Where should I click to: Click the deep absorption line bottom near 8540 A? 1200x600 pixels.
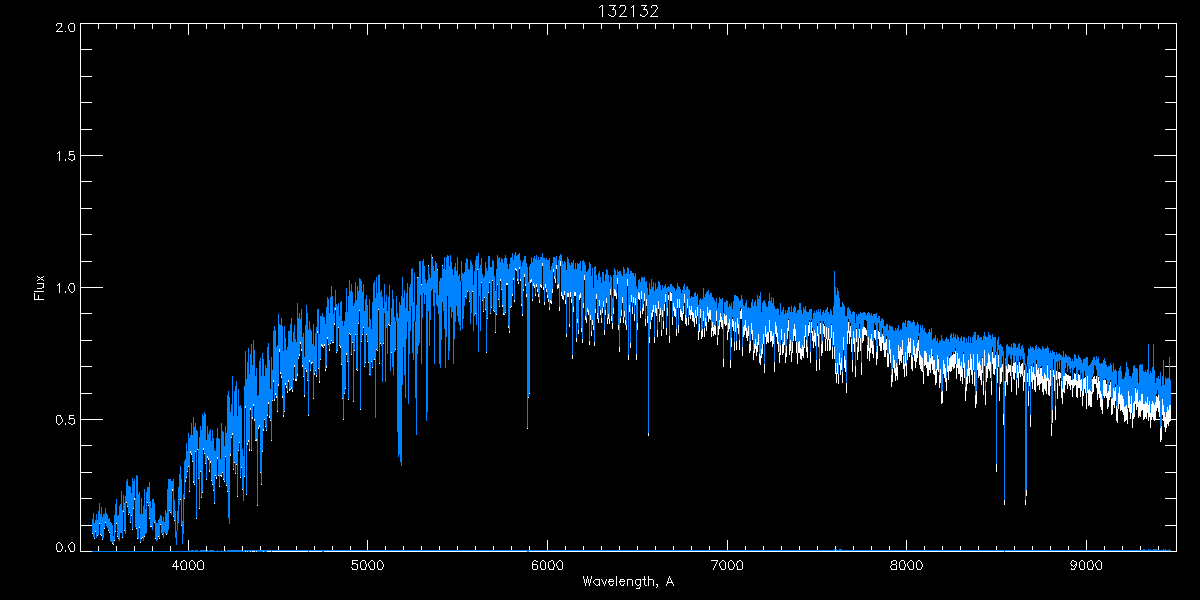pyautogui.click(x=1004, y=503)
